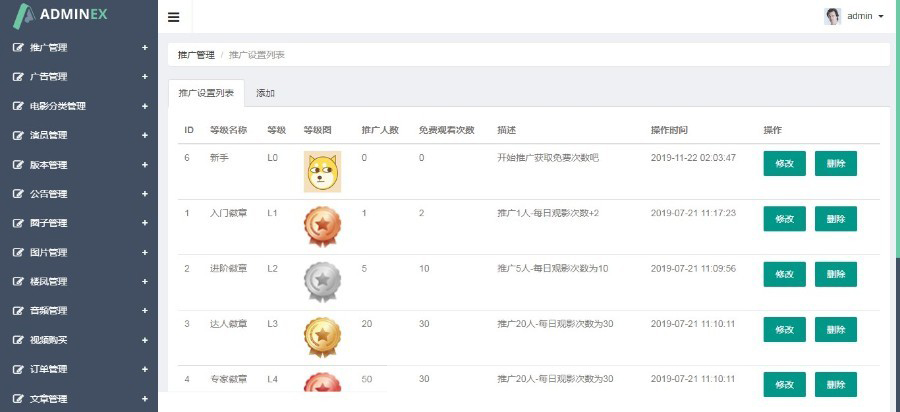
Task: Click the description 推广1人-每日观影次数+2
Action: [x=548, y=213]
